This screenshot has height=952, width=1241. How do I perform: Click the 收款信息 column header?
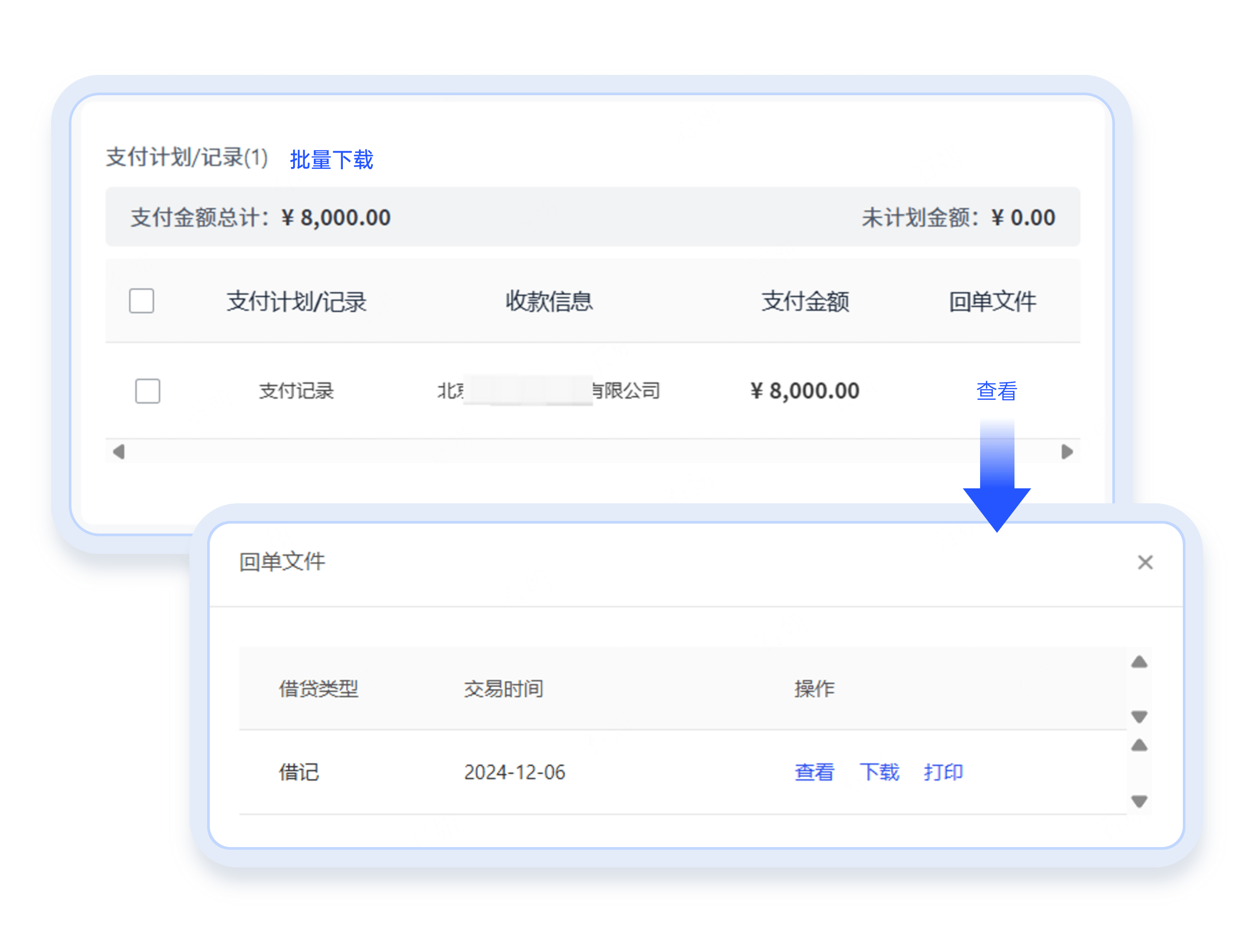549,301
